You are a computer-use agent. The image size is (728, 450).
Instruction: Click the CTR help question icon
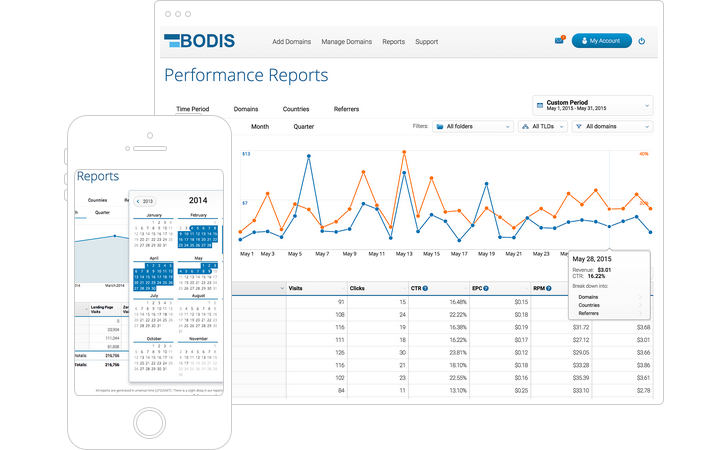click(425, 288)
